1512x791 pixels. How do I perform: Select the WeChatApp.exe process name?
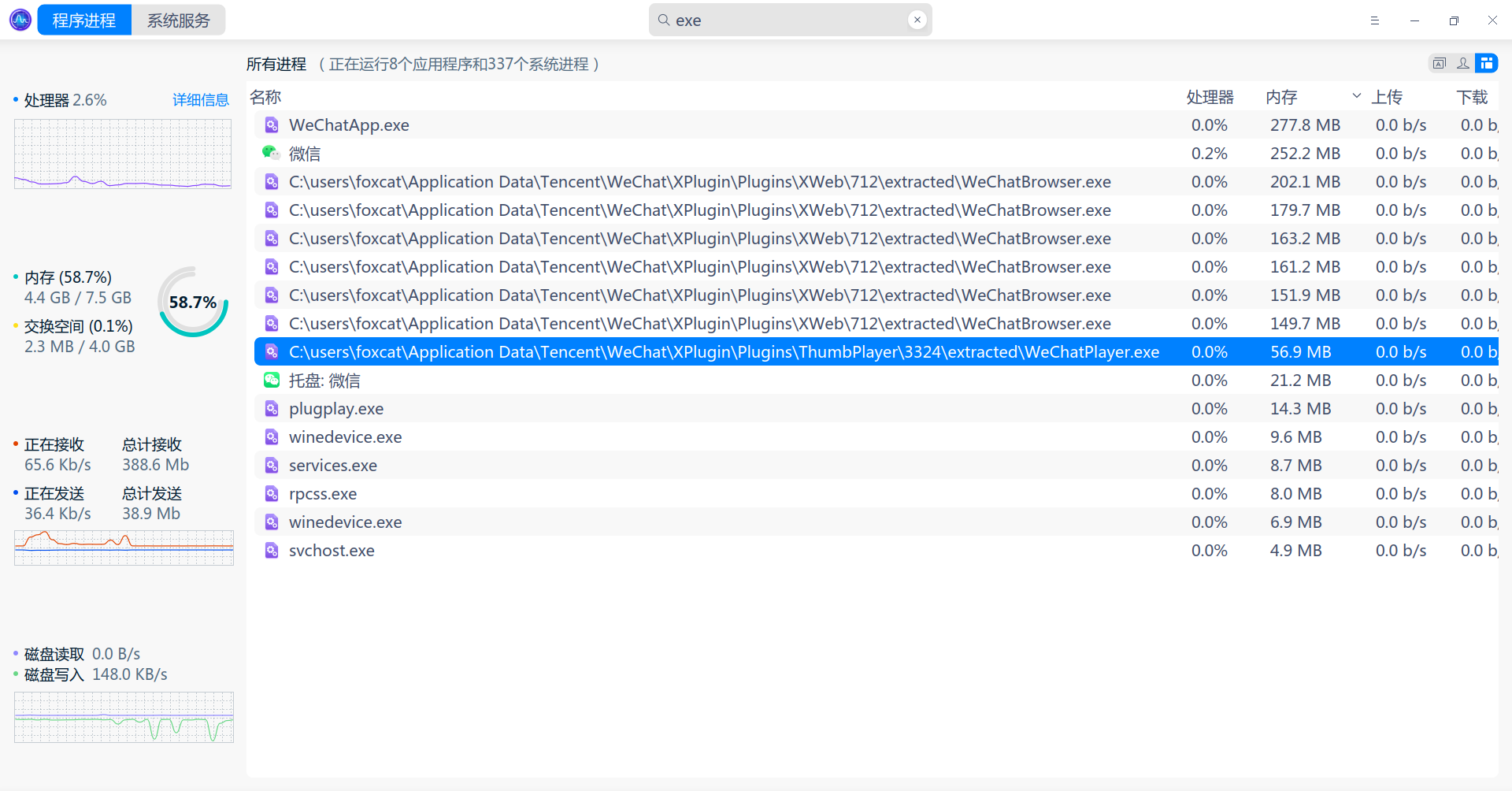[349, 124]
